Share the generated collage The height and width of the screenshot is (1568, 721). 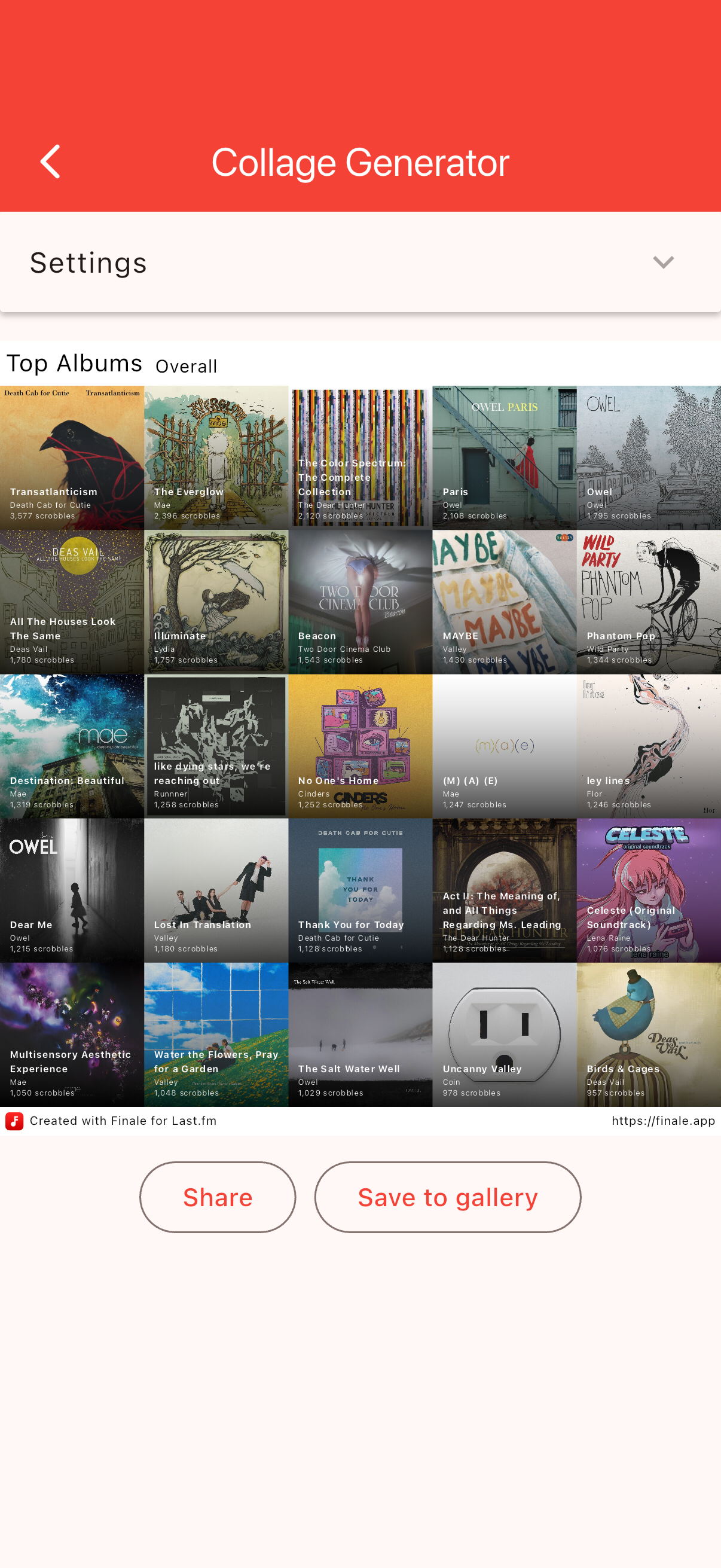[x=218, y=1197]
